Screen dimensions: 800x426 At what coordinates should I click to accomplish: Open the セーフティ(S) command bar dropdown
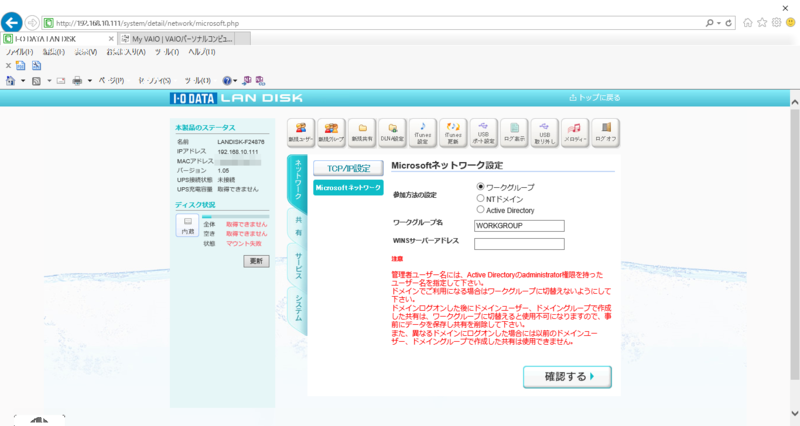point(155,81)
